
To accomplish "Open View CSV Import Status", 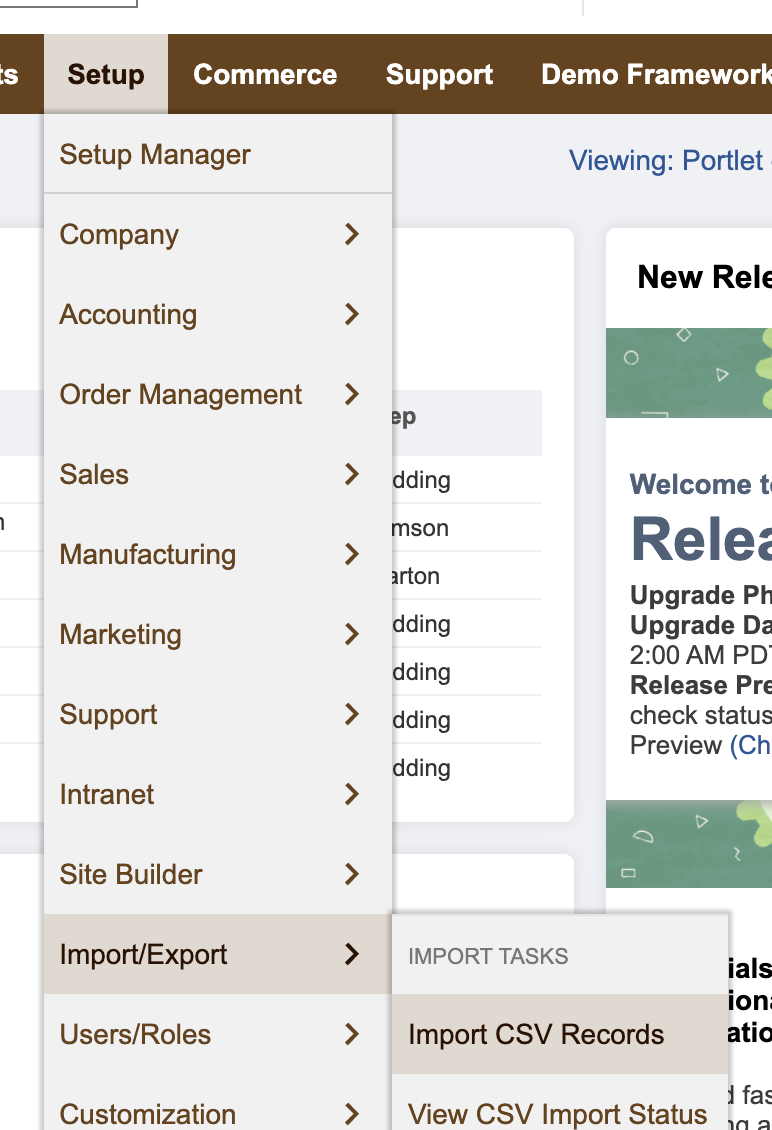I will [557, 1113].
